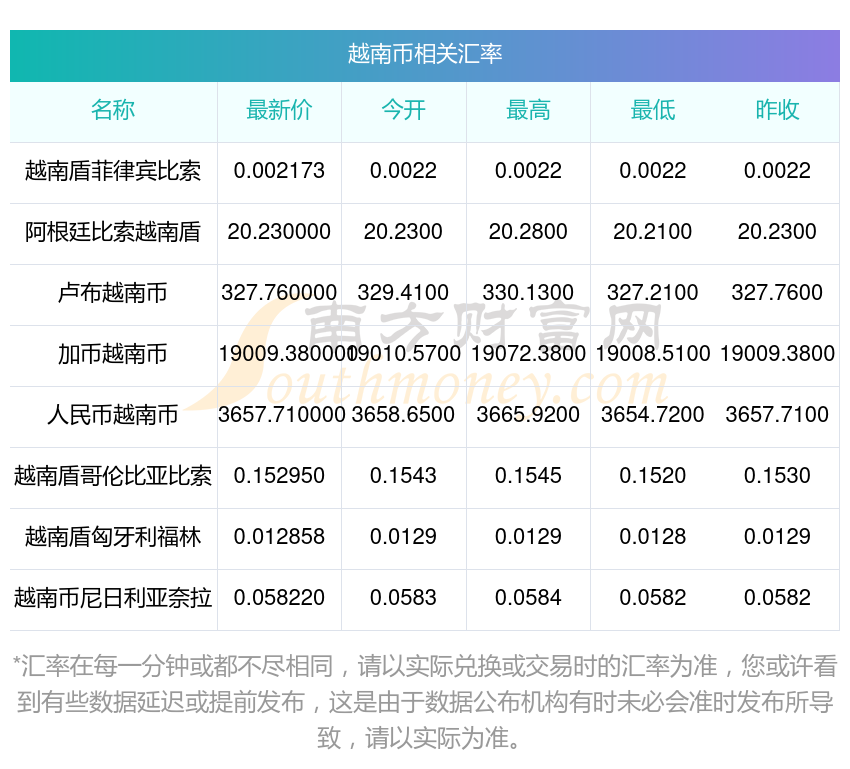The width and height of the screenshot is (850, 769).
Task: Click the value 19008.5100
Action: point(653,354)
